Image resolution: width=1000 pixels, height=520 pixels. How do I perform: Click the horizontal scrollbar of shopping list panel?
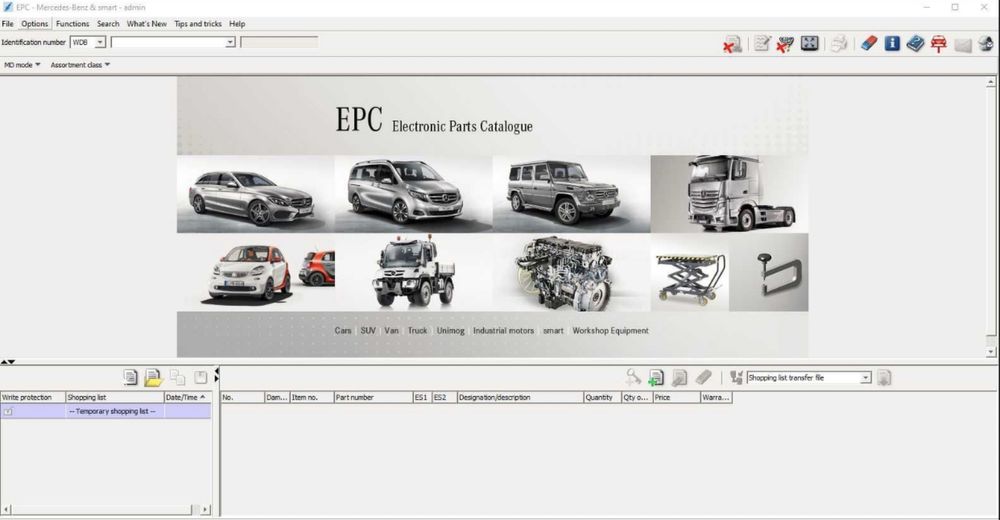point(102,509)
